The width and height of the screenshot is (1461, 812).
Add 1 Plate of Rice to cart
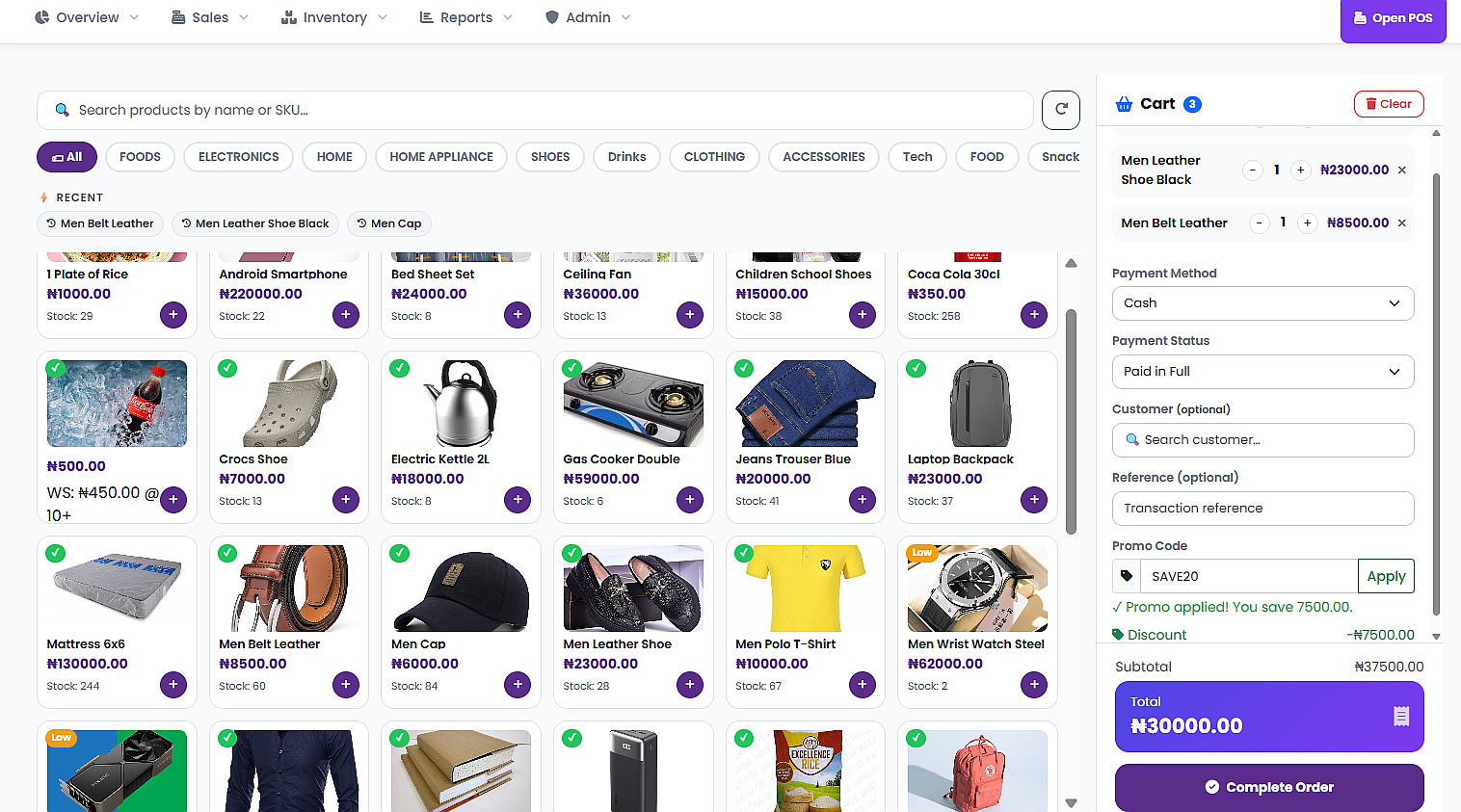click(x=173, y=315)
